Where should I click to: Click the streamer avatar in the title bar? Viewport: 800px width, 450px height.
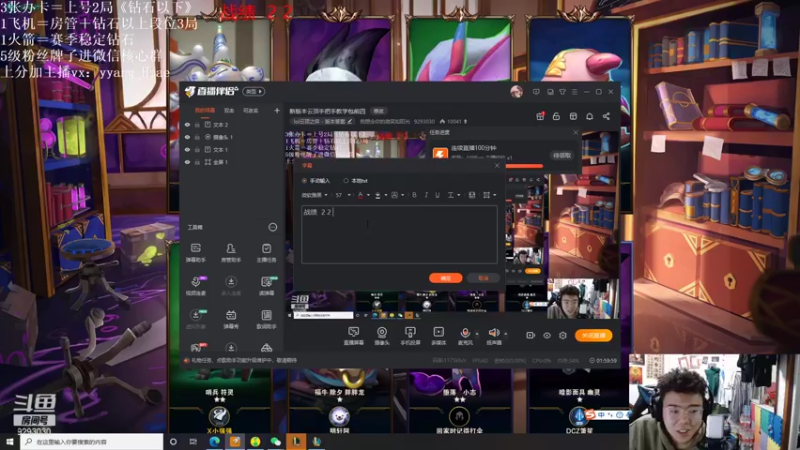click(516, 92)
